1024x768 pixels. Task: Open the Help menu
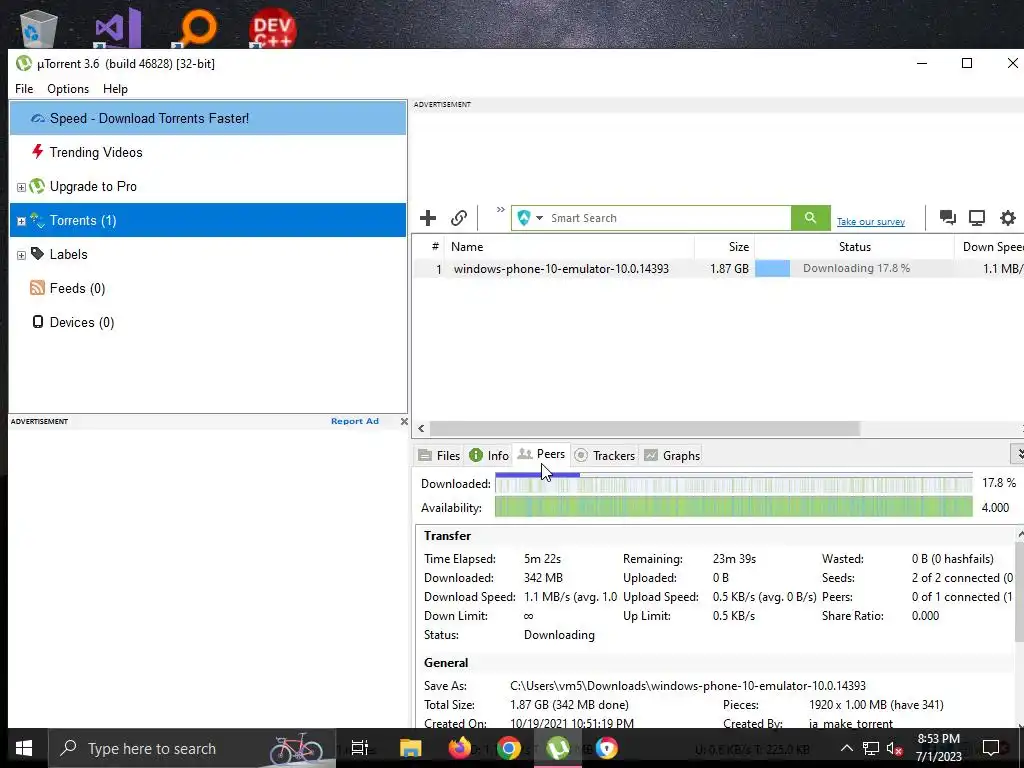[x=115, y=89]
